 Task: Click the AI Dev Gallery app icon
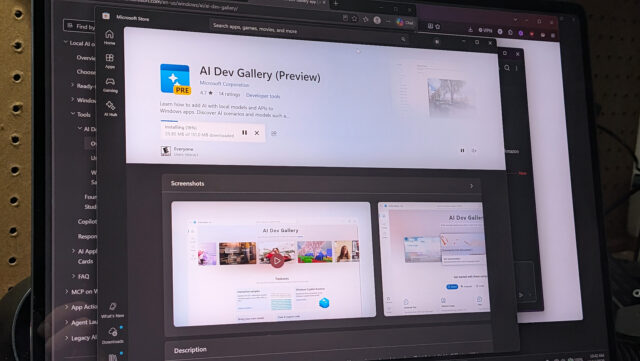tap(176, 79)
